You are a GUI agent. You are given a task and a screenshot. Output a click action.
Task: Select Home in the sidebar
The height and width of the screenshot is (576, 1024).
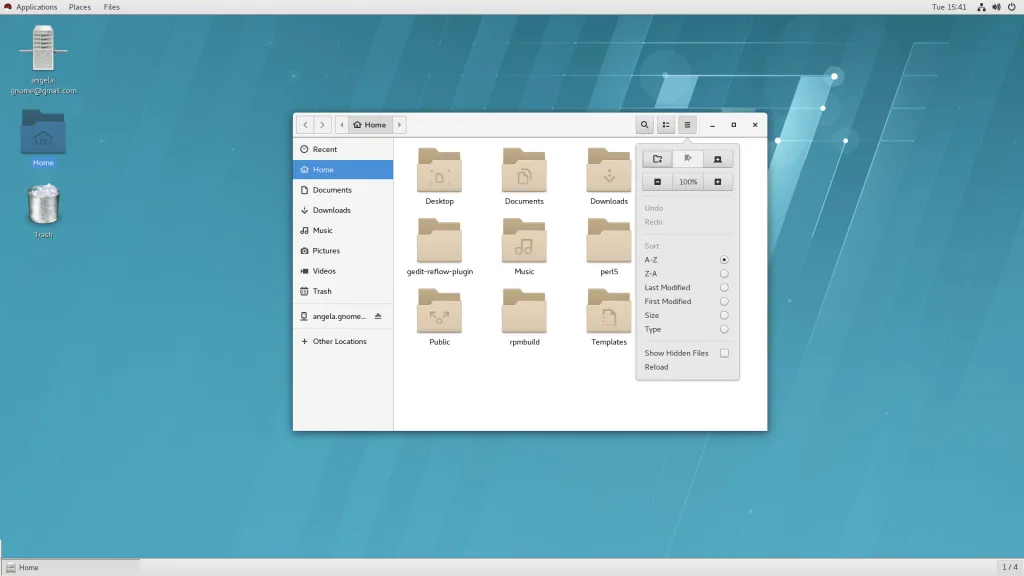[343, 169]
